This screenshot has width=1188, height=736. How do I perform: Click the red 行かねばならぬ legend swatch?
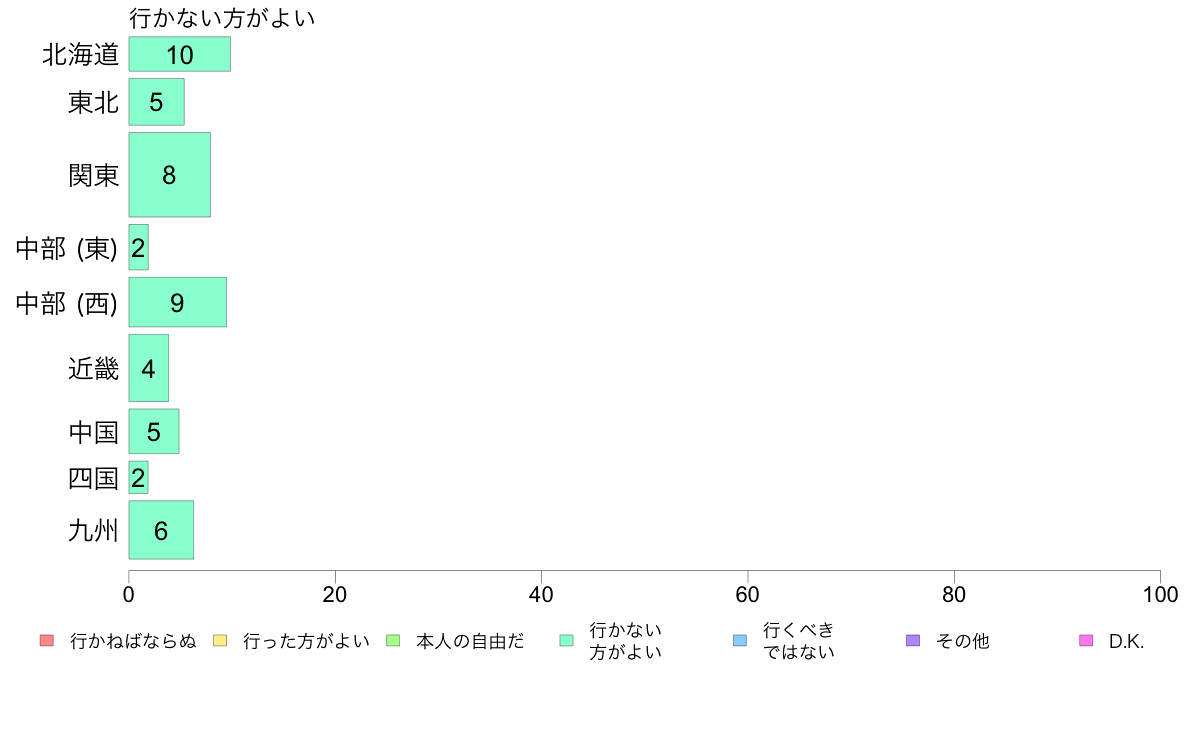(47, 640)
